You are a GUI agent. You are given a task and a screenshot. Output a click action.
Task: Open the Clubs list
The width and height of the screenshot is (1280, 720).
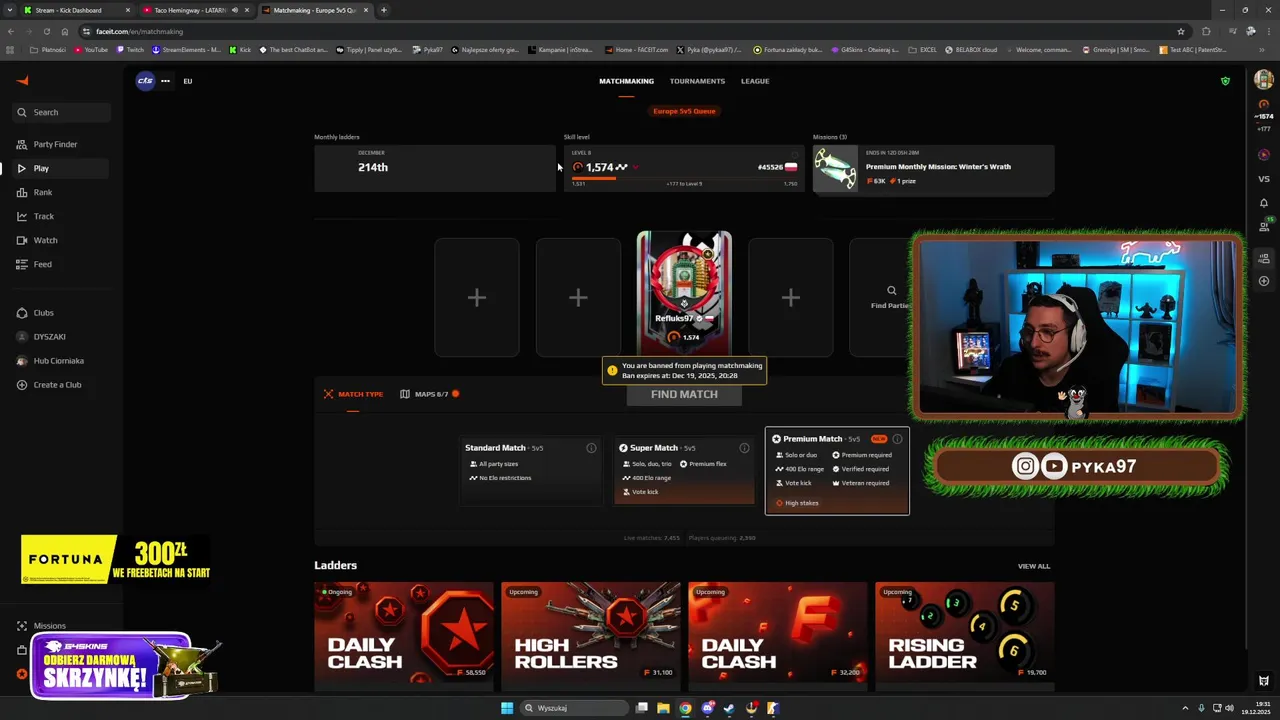pos(60,313)
